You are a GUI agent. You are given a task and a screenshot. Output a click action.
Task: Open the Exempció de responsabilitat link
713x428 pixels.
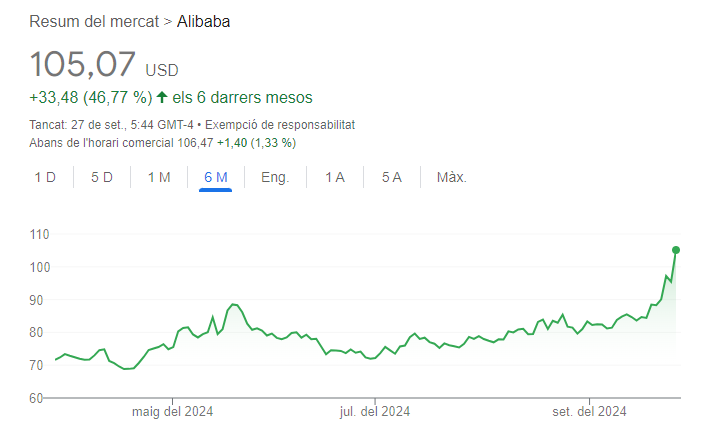[280, 125]
